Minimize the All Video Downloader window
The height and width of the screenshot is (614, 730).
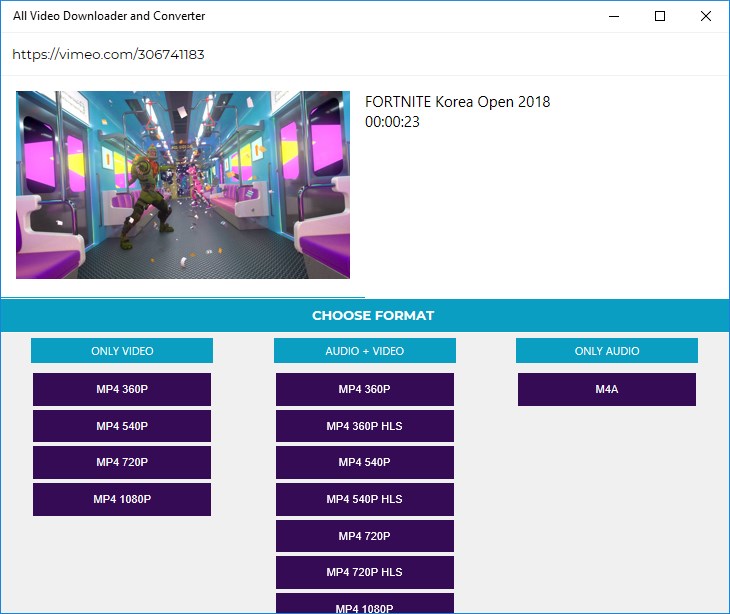pos(614,16)
